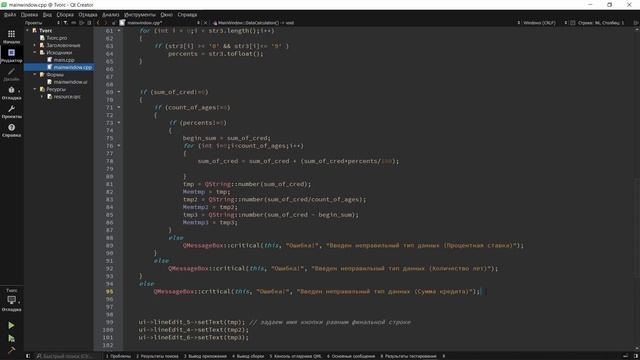
Task: Open the 6 Основные сообщения pane
Action: [x=351, y=356]
